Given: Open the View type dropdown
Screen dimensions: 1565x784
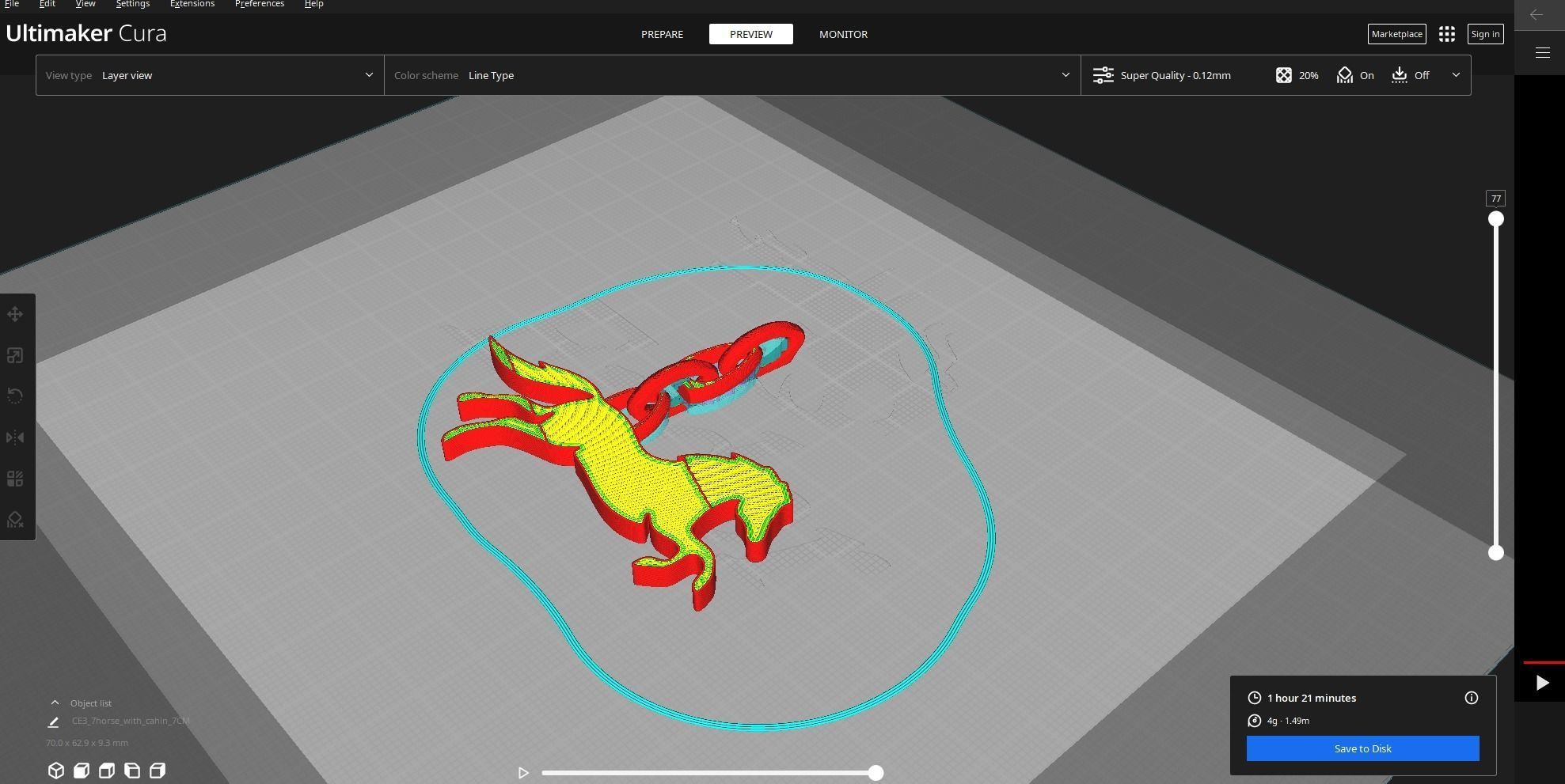Looking at the screenshot, I should (x=210, y=75).
